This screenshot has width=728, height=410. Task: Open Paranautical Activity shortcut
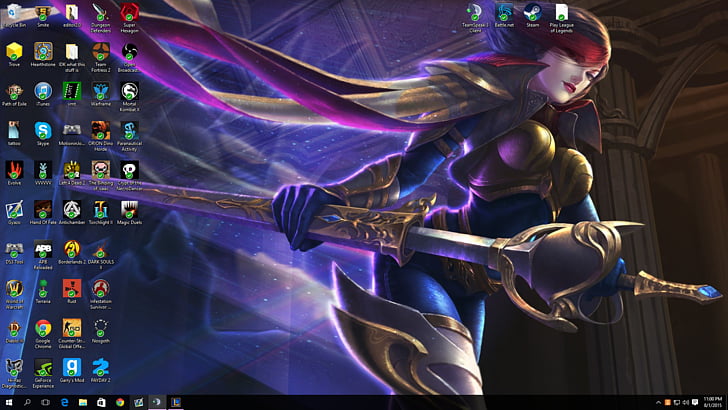tap(130, 137)
